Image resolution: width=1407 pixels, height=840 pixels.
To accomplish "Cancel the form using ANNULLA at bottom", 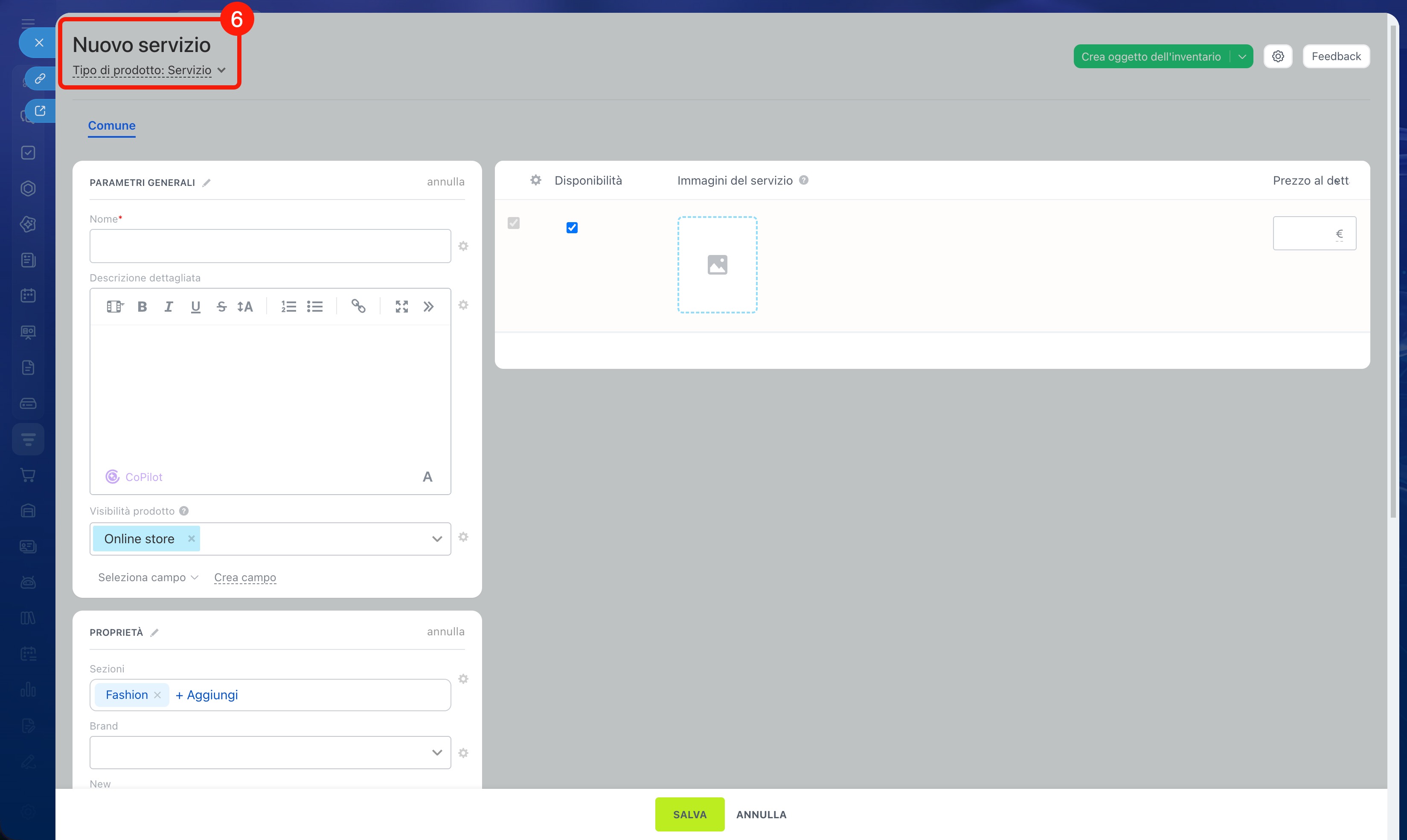I will coord(761,814).
